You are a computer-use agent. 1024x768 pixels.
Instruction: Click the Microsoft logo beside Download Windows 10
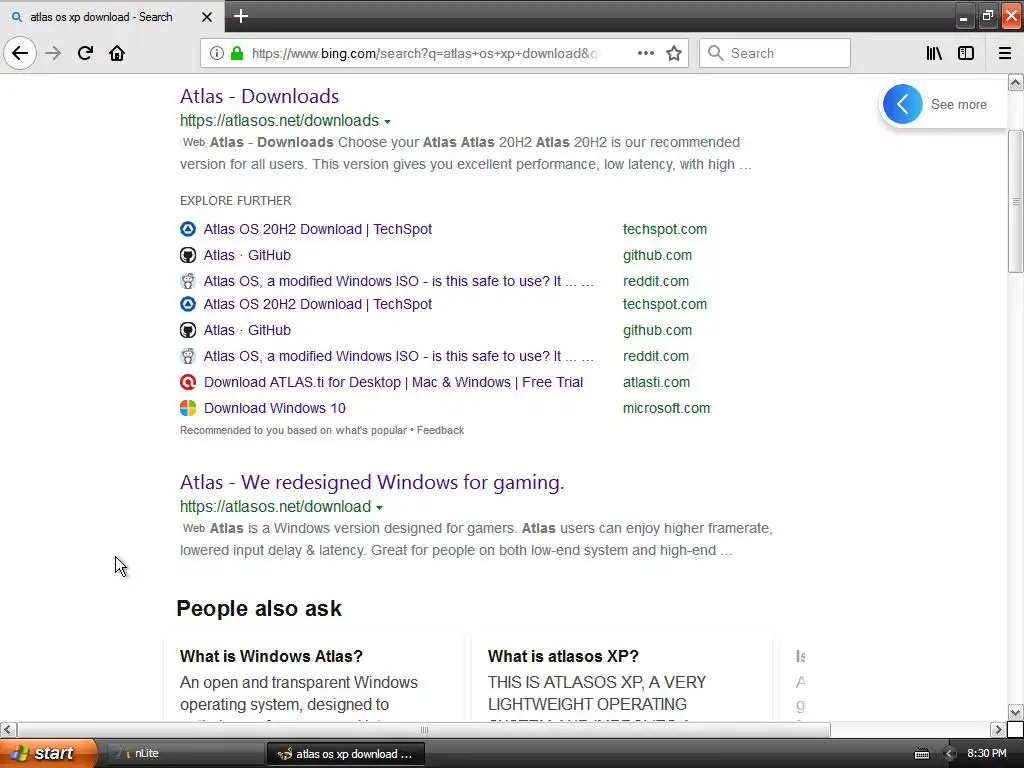pyautogui.click(x=187, y=408)
